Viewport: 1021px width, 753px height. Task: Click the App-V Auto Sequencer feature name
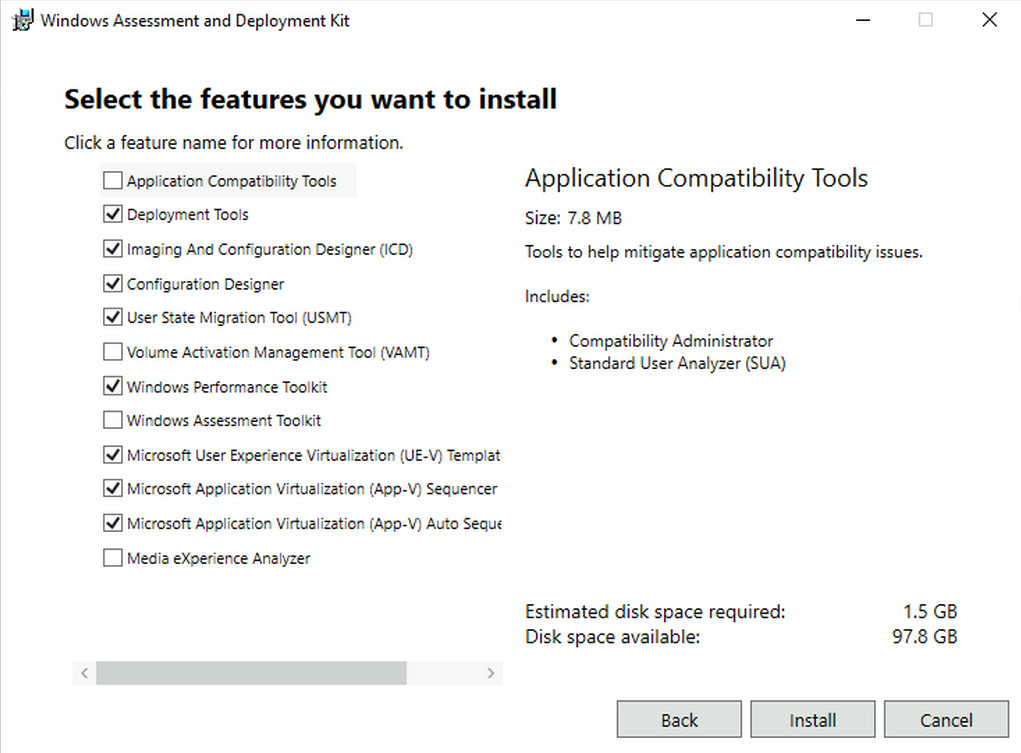[315, 524]
